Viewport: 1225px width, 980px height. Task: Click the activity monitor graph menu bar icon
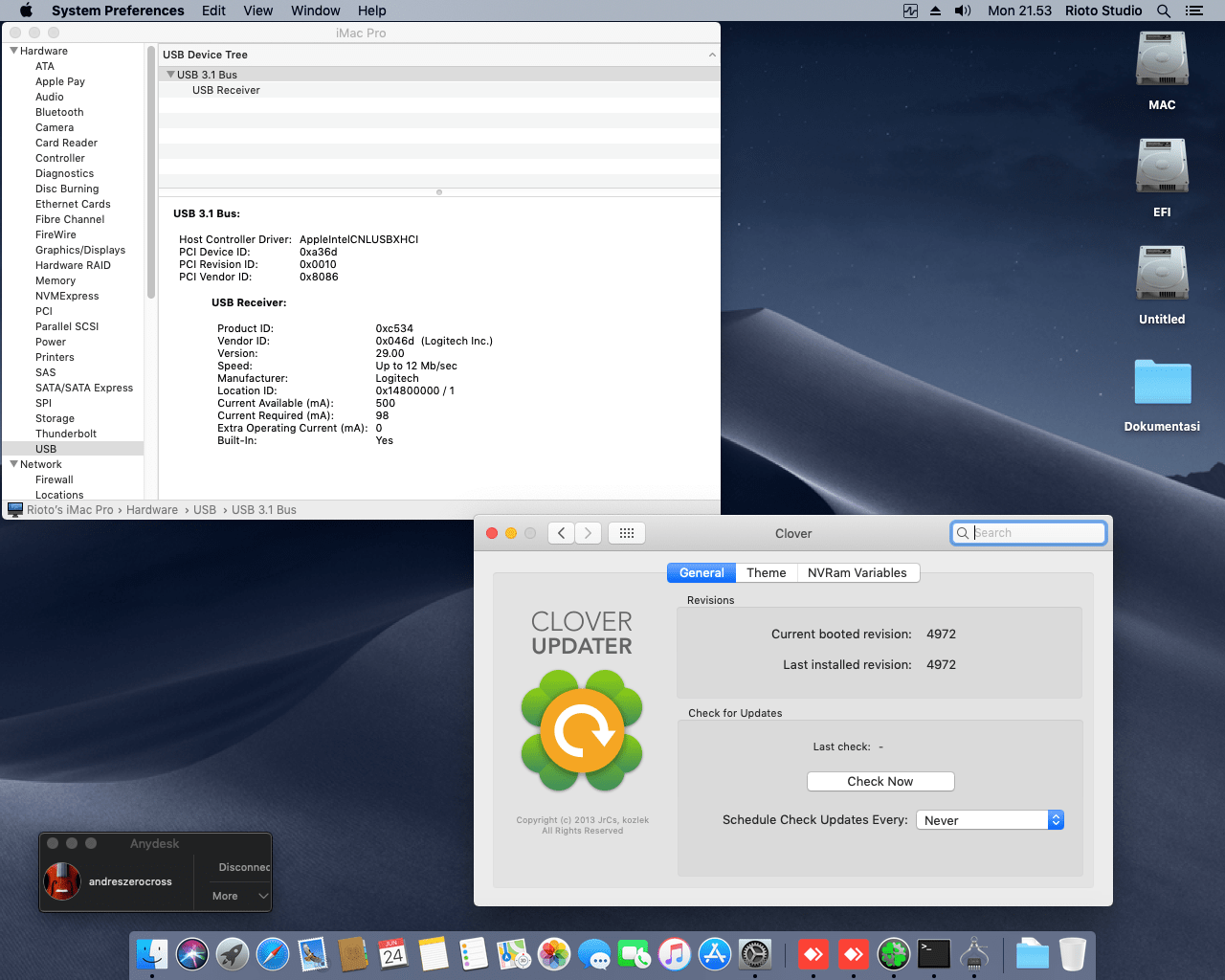tap(910, 11)
